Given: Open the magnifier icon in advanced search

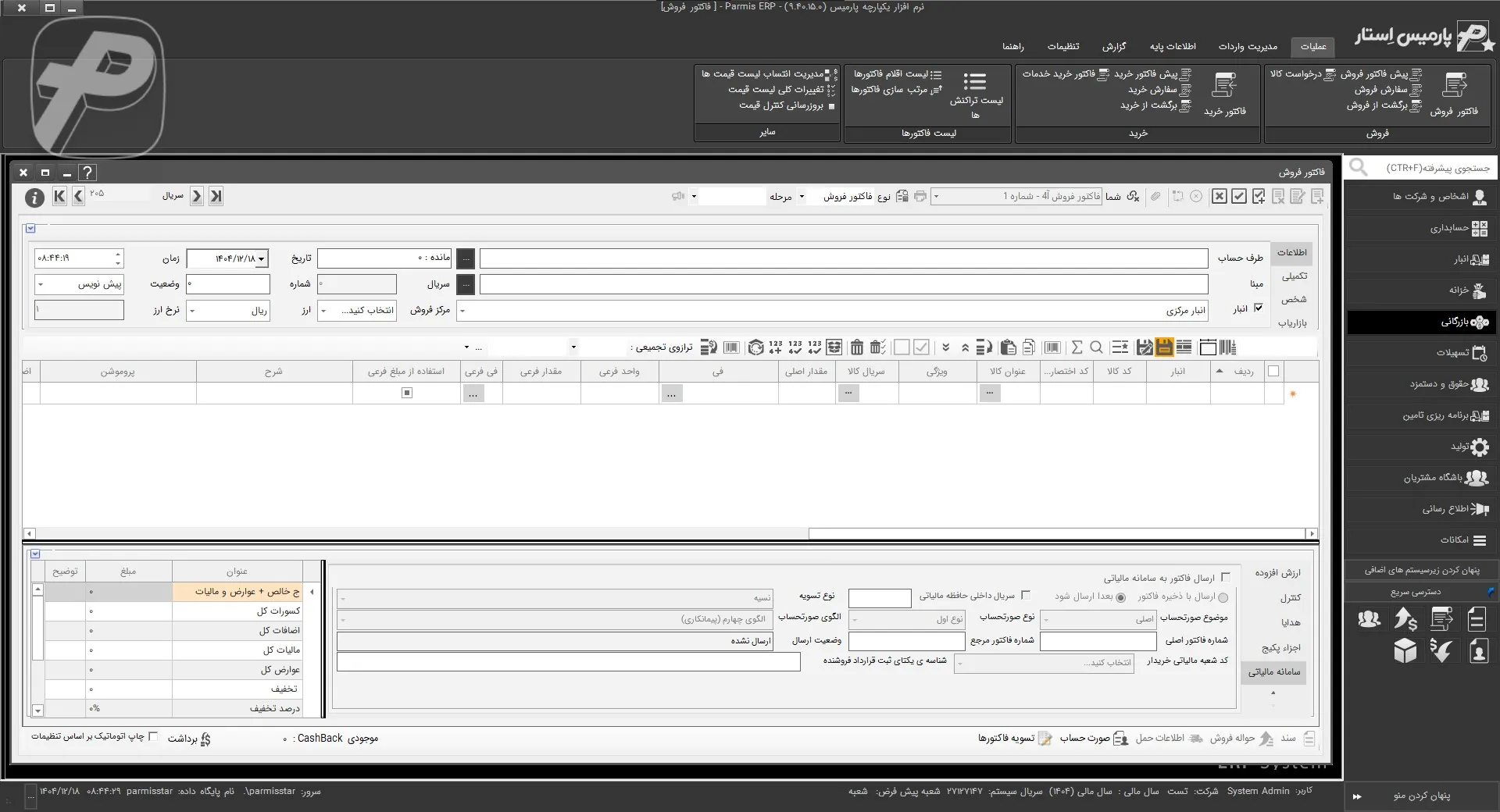Looking at the screenshot, I should tap(1359, 167).
